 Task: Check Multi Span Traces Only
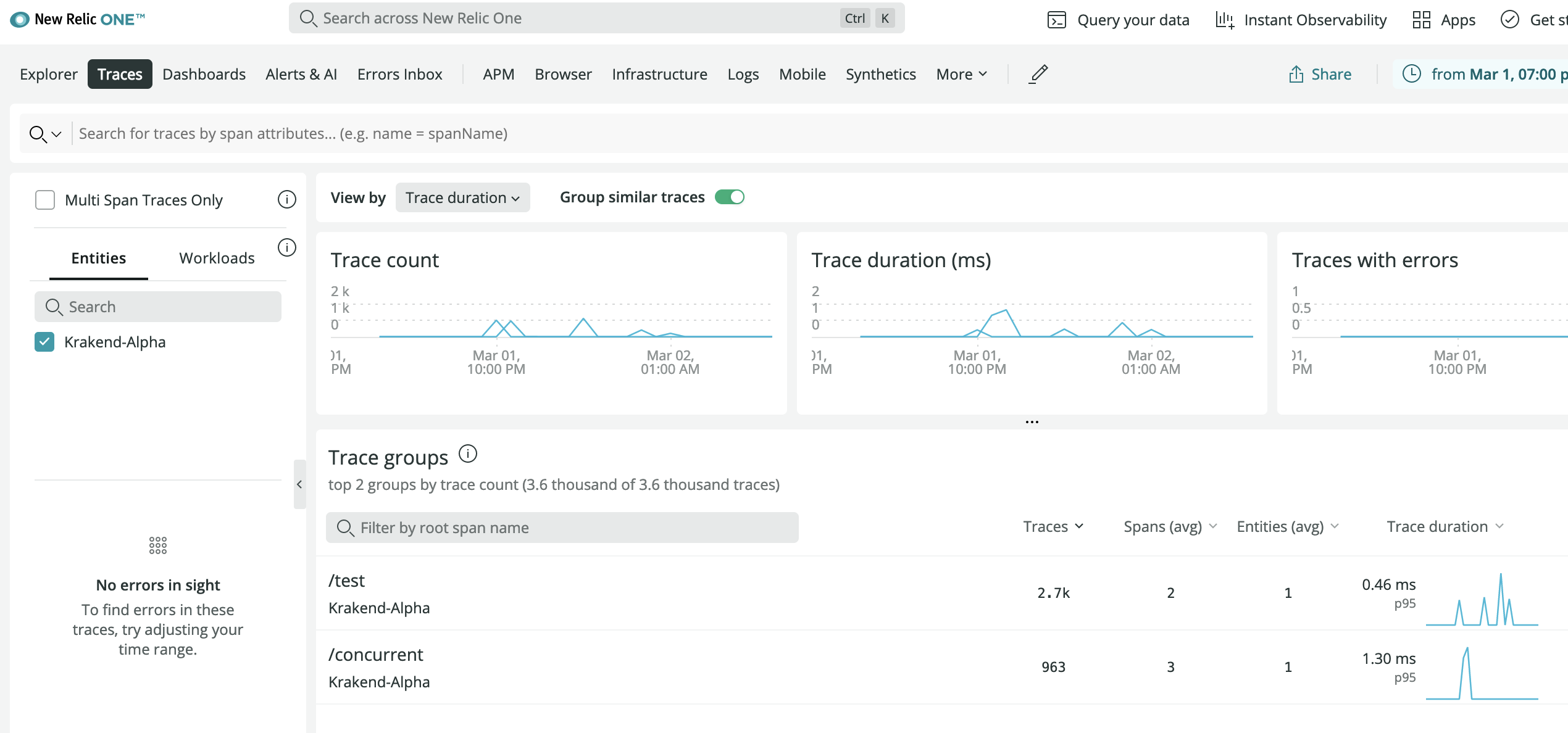tap(44, 199)
